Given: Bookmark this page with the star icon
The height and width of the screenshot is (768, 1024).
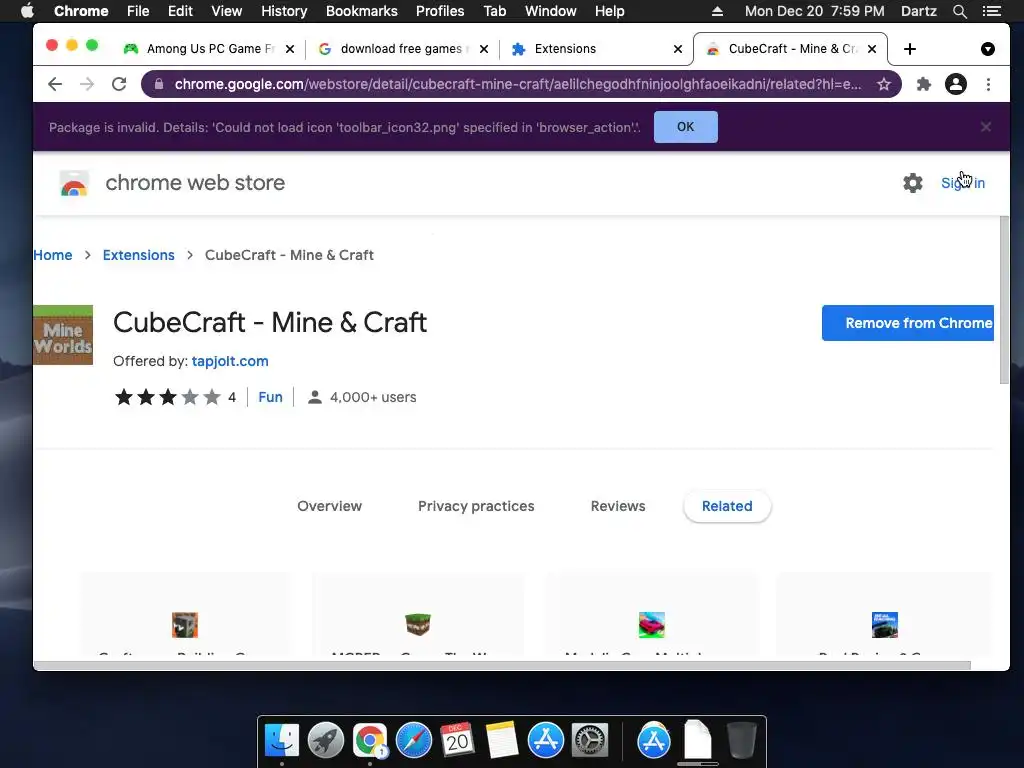Looking at the screenshot, I should (884, 84).
